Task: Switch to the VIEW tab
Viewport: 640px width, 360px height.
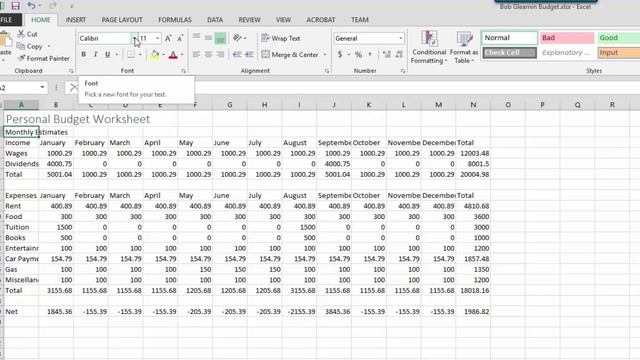Action: tap(283, 20)
